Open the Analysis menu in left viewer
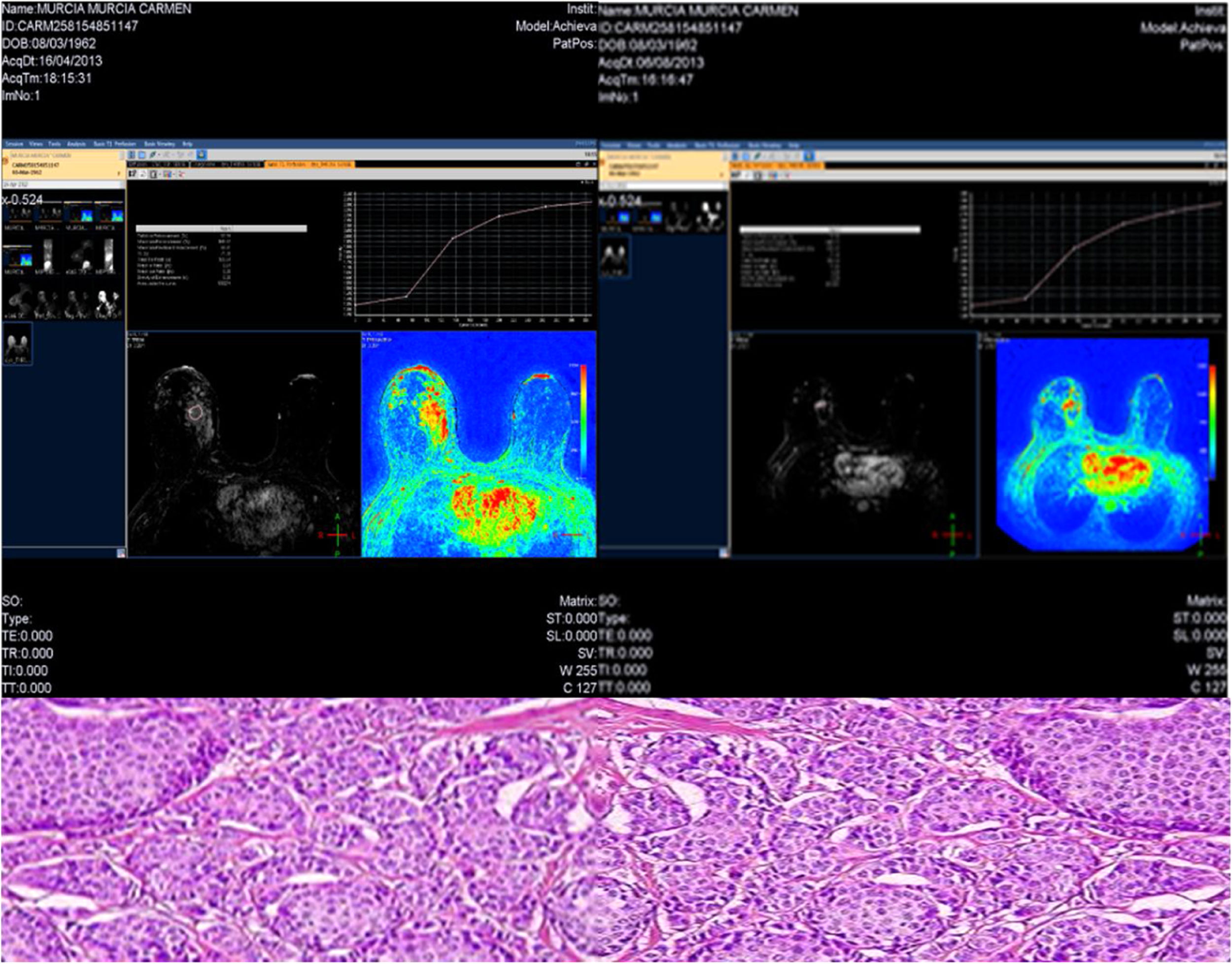Viewport: 1232px width, 964px height. click(76, 144)
